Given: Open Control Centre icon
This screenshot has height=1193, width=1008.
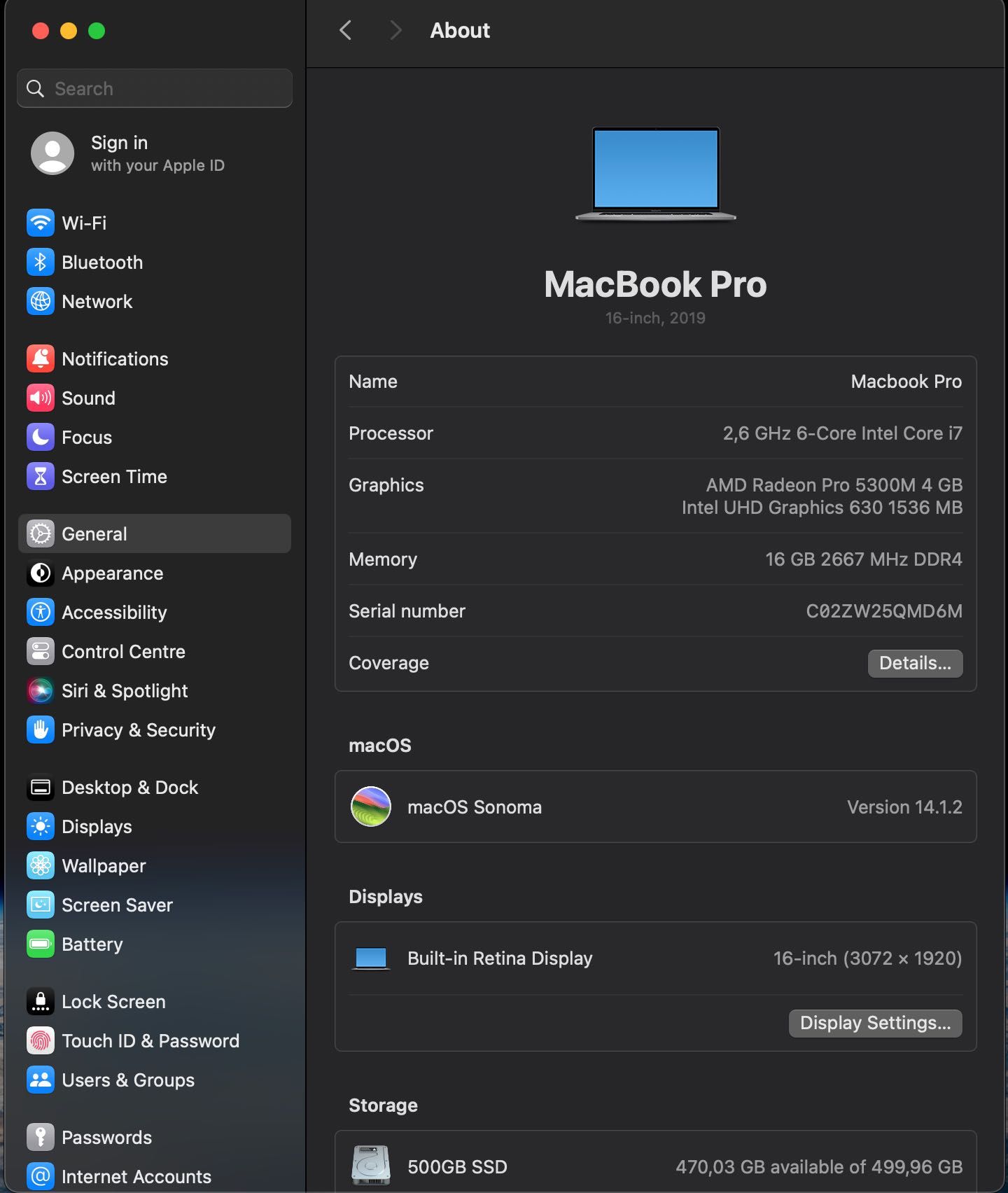Looking at the screenshot, I should tap(41, 652).
